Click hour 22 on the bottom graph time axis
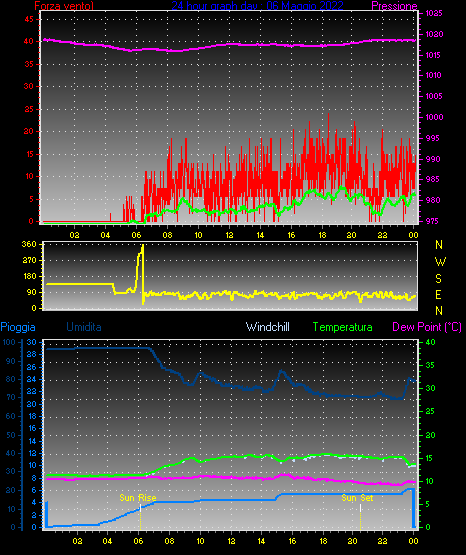466x555 pixels. 382,541
